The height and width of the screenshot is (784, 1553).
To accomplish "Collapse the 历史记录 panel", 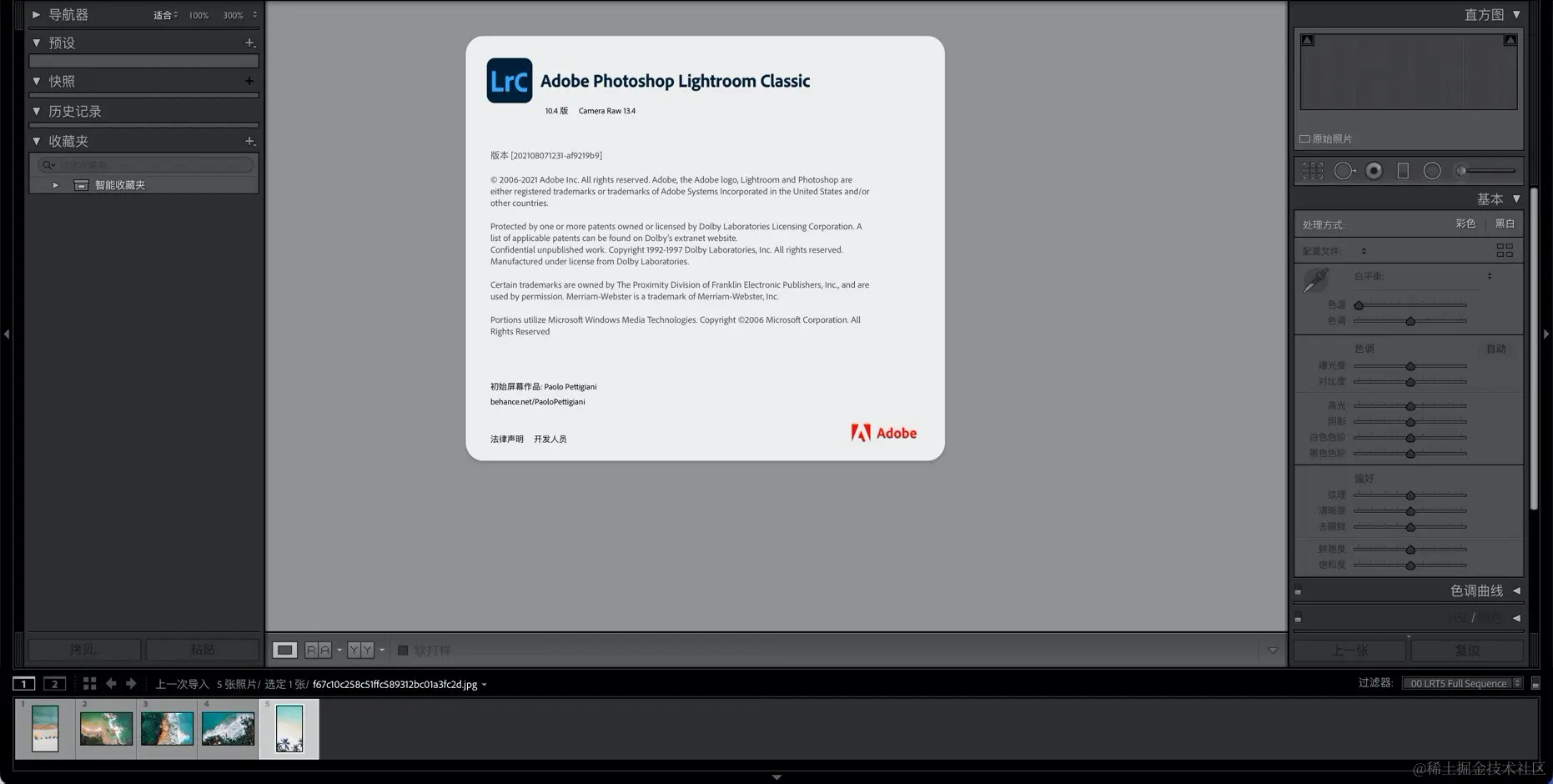I will click(36, 111).
